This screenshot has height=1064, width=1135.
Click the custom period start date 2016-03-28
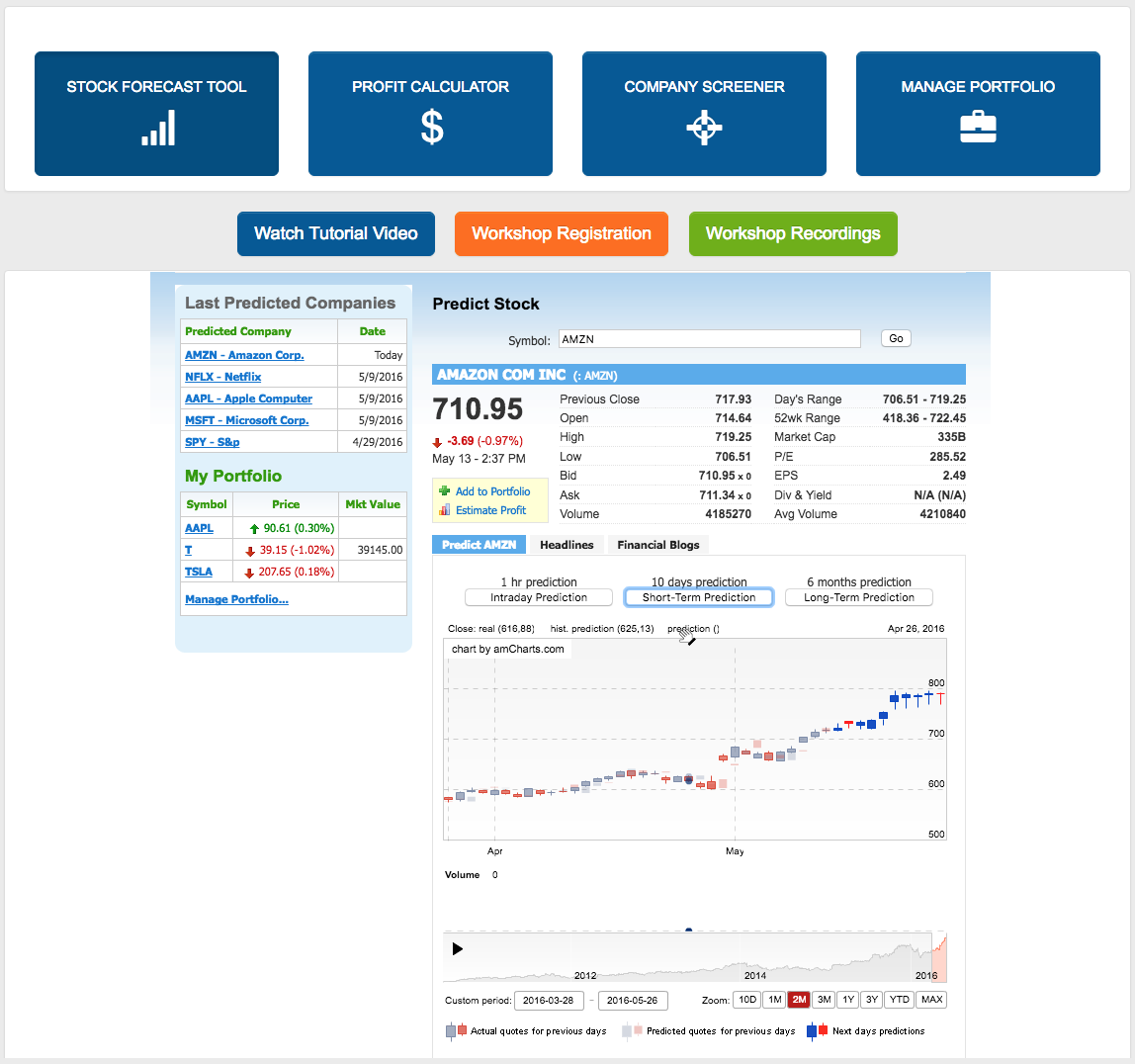[x=548, y=1001]
